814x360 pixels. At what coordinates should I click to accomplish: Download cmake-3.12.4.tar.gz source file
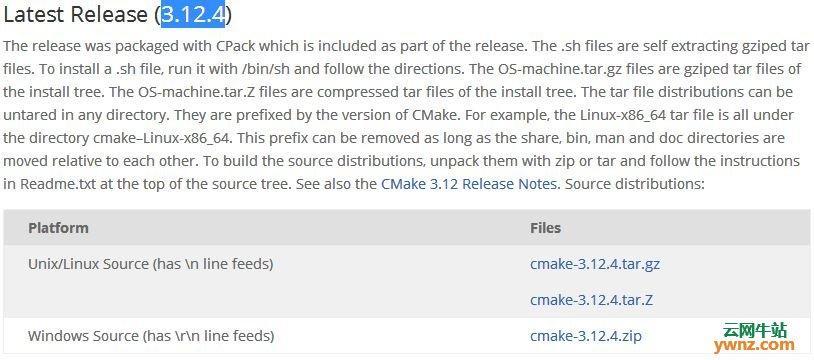coord(595,264)
